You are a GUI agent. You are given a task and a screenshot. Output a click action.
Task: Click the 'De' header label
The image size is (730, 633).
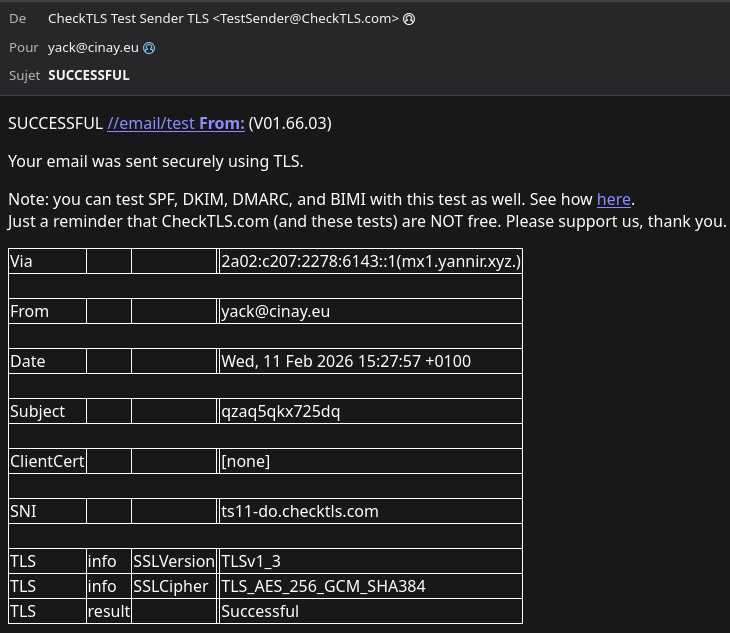click(18, 19)
